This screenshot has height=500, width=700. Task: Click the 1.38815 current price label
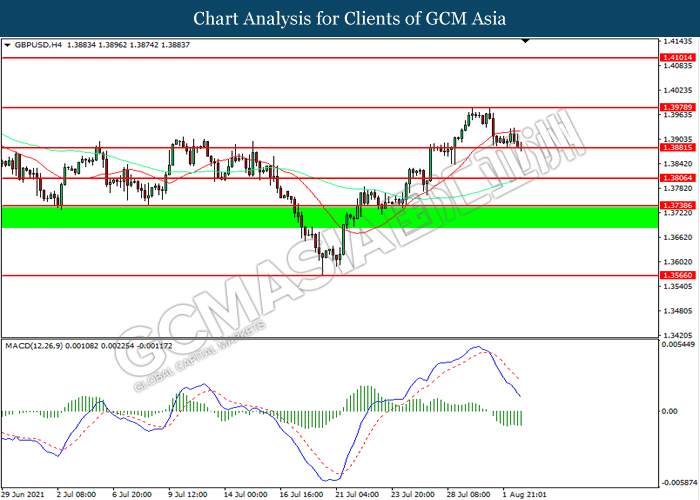tap(677, 148)
